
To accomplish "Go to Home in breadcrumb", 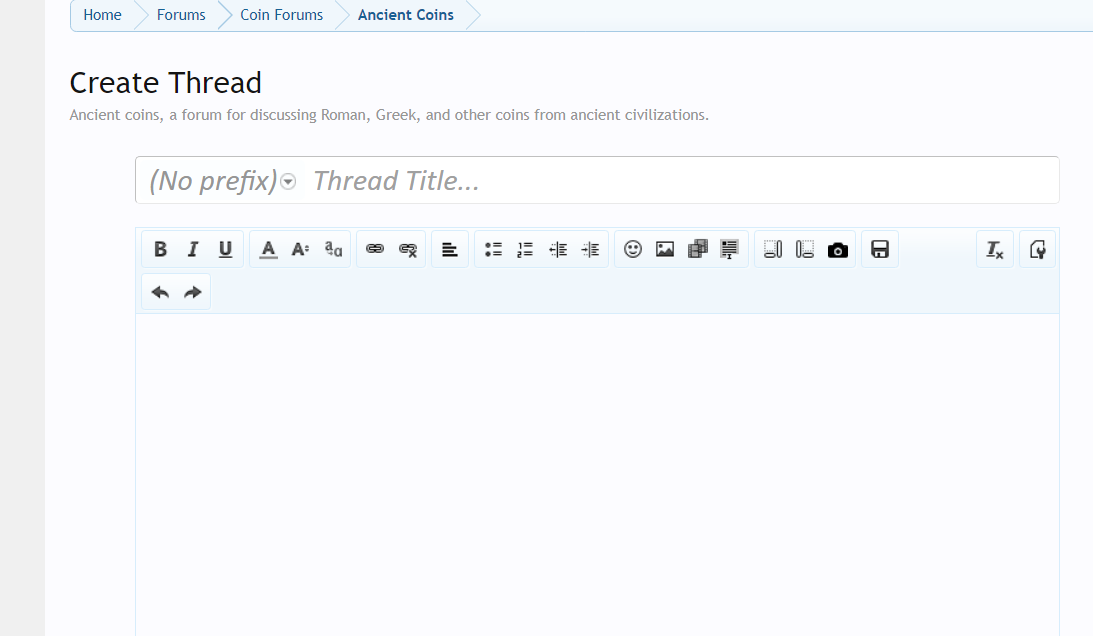I will [x=102, y=15].
